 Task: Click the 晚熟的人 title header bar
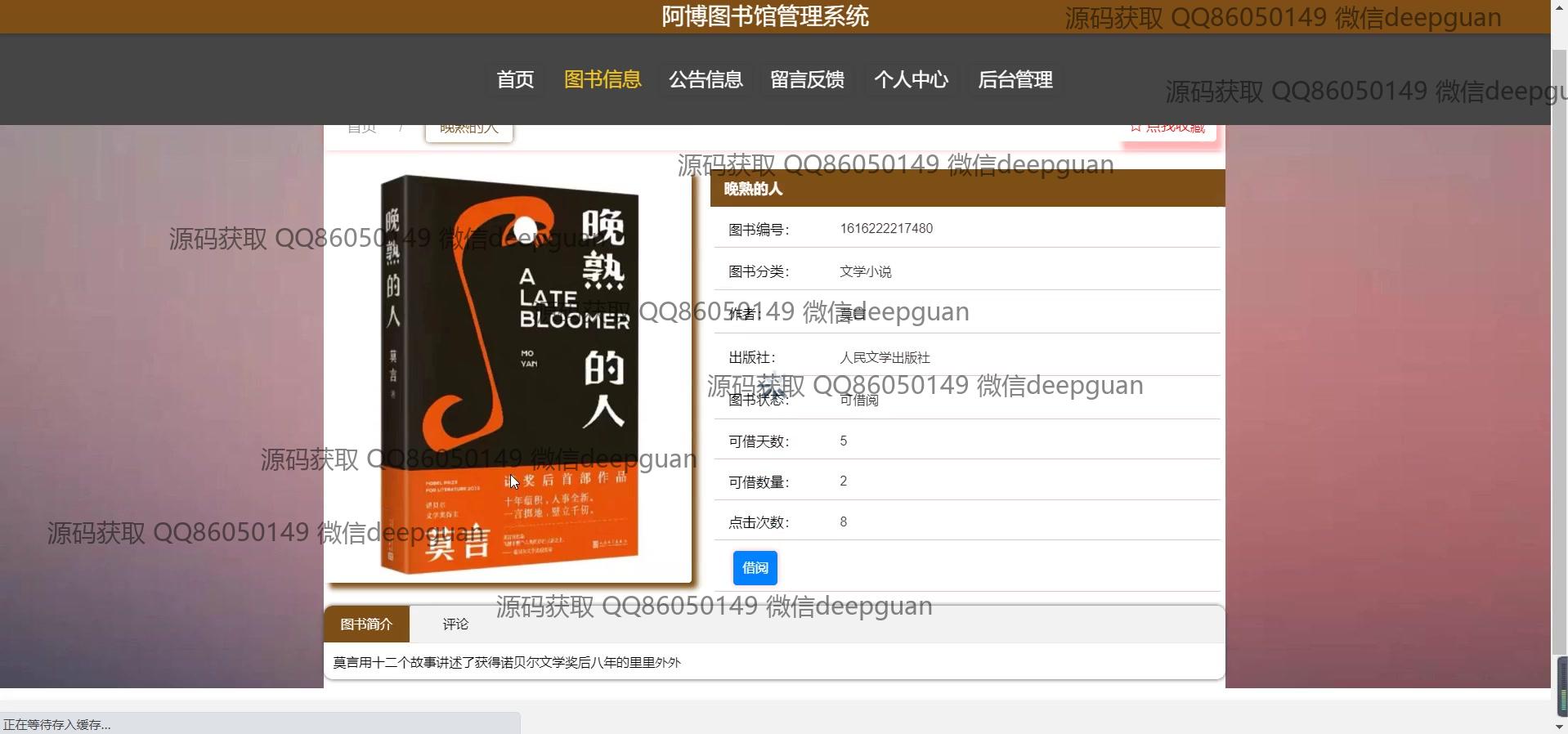click(x=967, y=189)
